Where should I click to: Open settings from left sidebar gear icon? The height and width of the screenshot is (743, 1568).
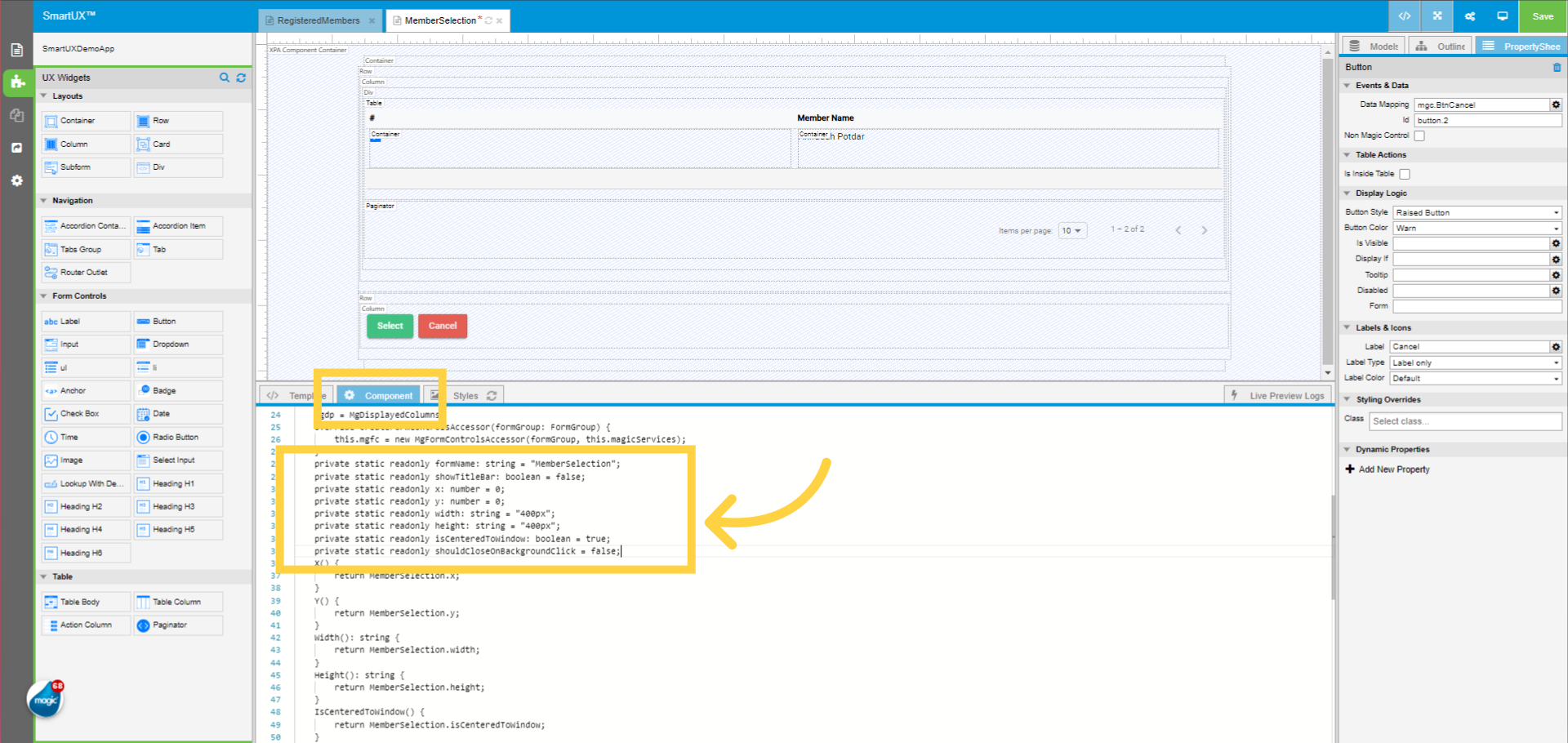point(17,180)
